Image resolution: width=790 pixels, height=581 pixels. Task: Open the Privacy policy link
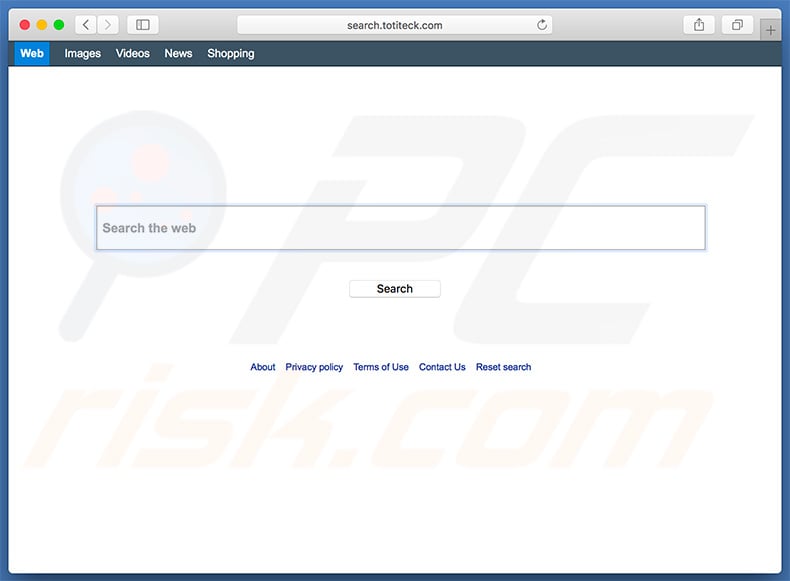tap(314, 367)
